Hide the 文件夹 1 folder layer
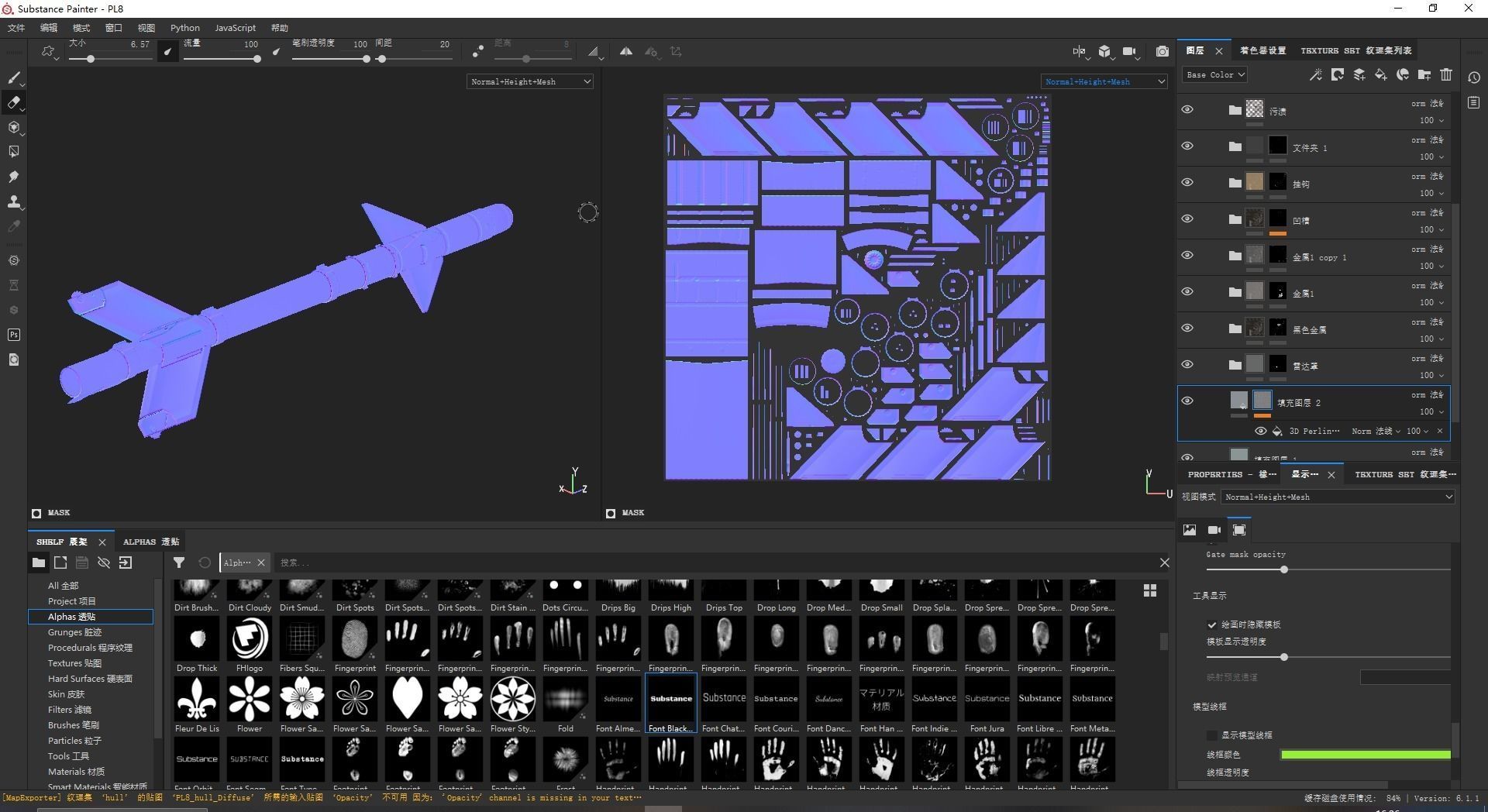 (x=1187, y=146)
